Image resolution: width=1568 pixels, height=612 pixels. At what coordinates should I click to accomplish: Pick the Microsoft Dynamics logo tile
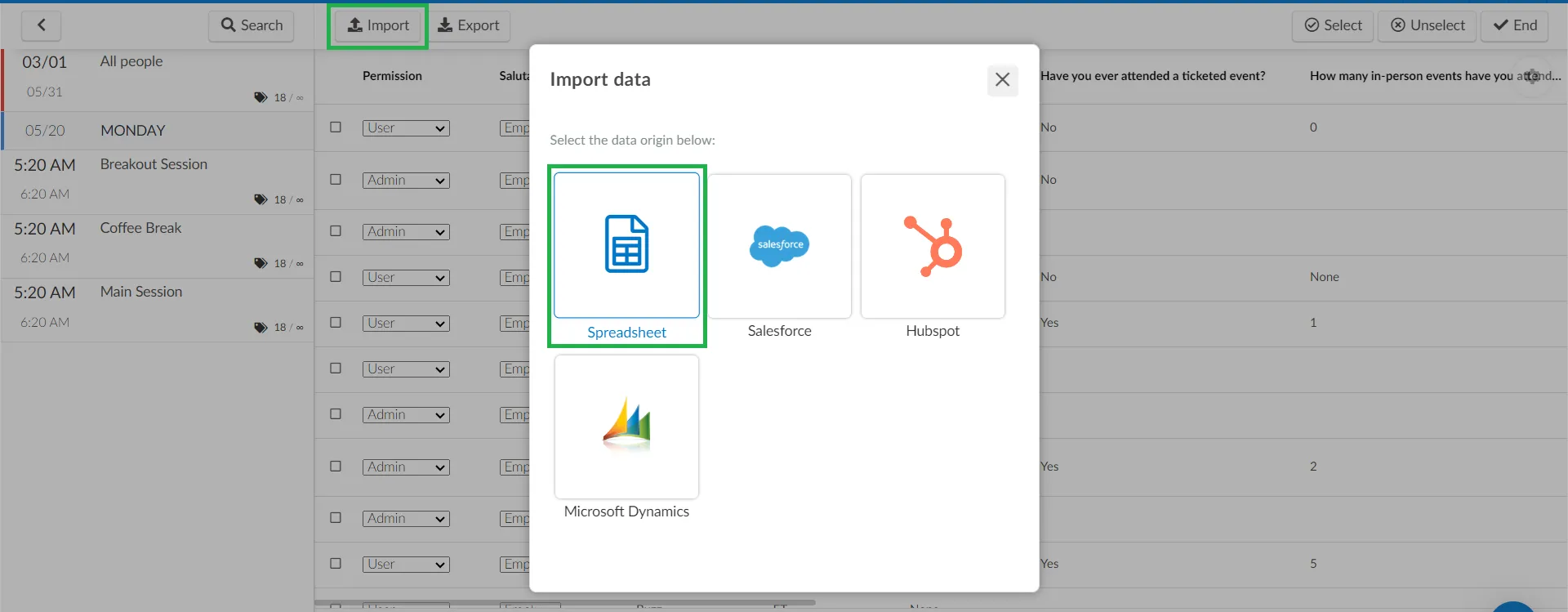point(626,427)
